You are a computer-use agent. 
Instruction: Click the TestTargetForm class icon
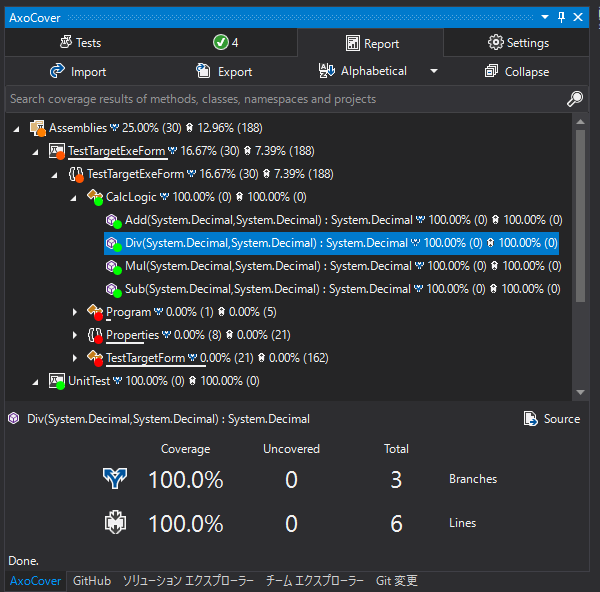(x=95, y=358)
